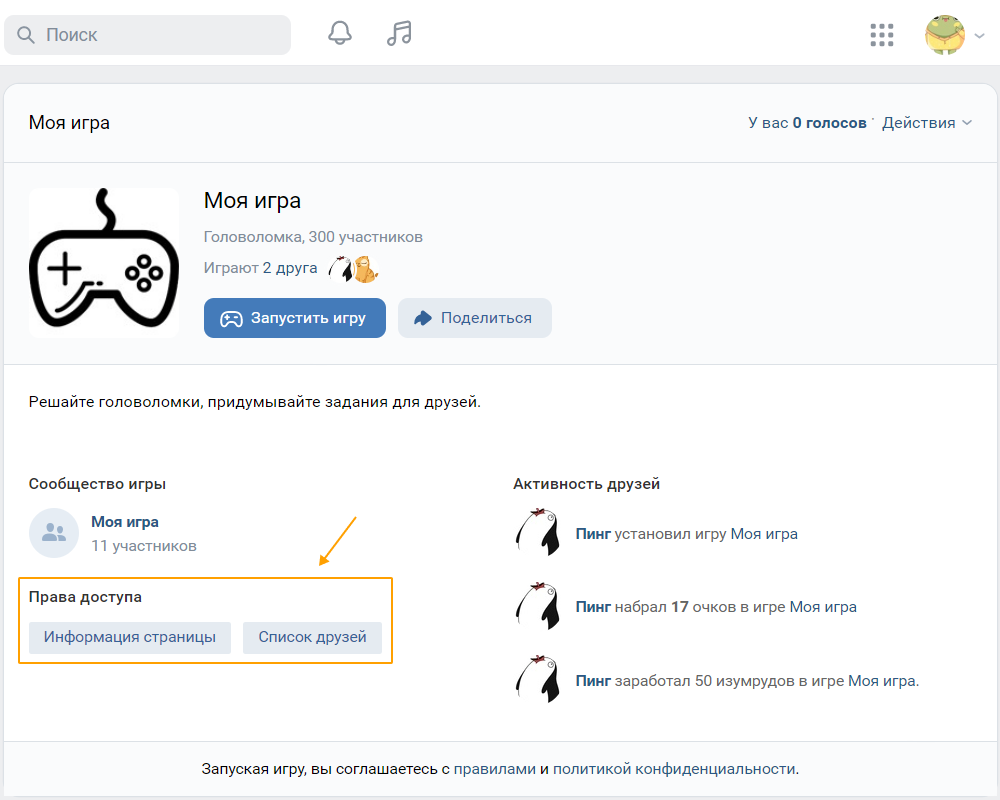Click gamepad icon in launch button
Viewport: 1000px width, 800px height.
231,318
